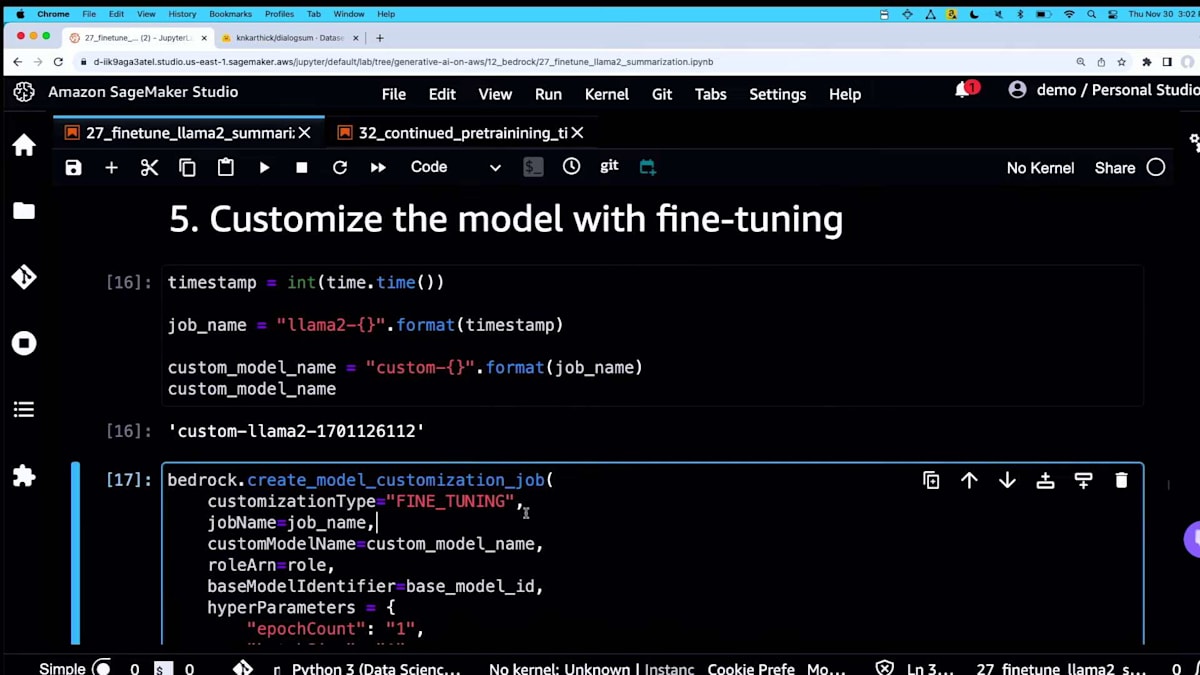The width and height of the screenshot is (1200, 675).
Task: Open the Git menu in the Studio menubar
Action: pyautogui.click(x=662, y=94)
